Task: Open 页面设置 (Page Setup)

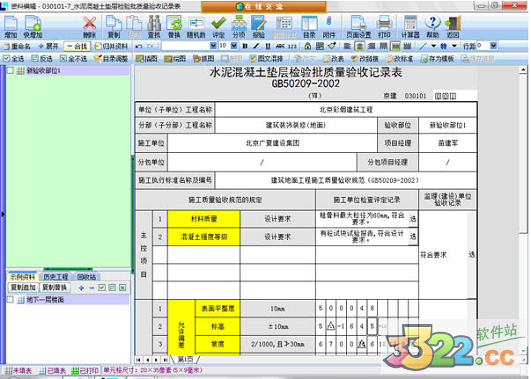Action: click(359, 27)
